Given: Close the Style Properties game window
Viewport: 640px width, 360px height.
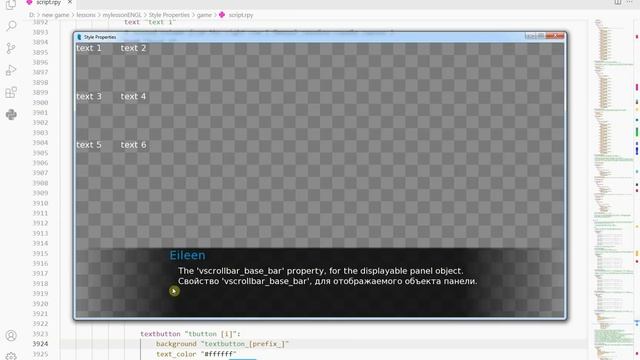Looking at the screenshot, I should [555, 36].
